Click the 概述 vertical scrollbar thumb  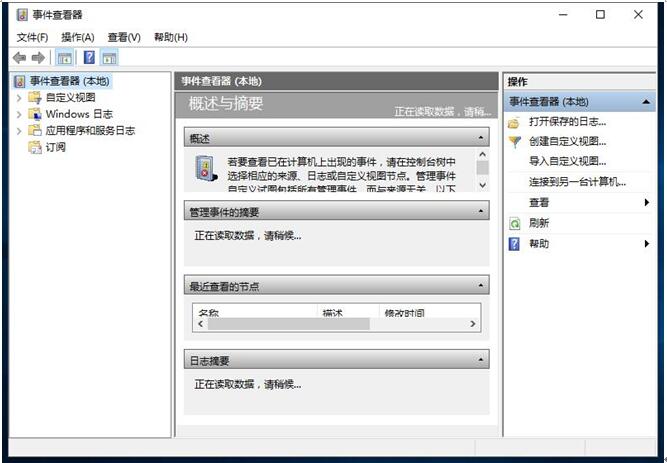pyautogui.click(x=482, y=167)
